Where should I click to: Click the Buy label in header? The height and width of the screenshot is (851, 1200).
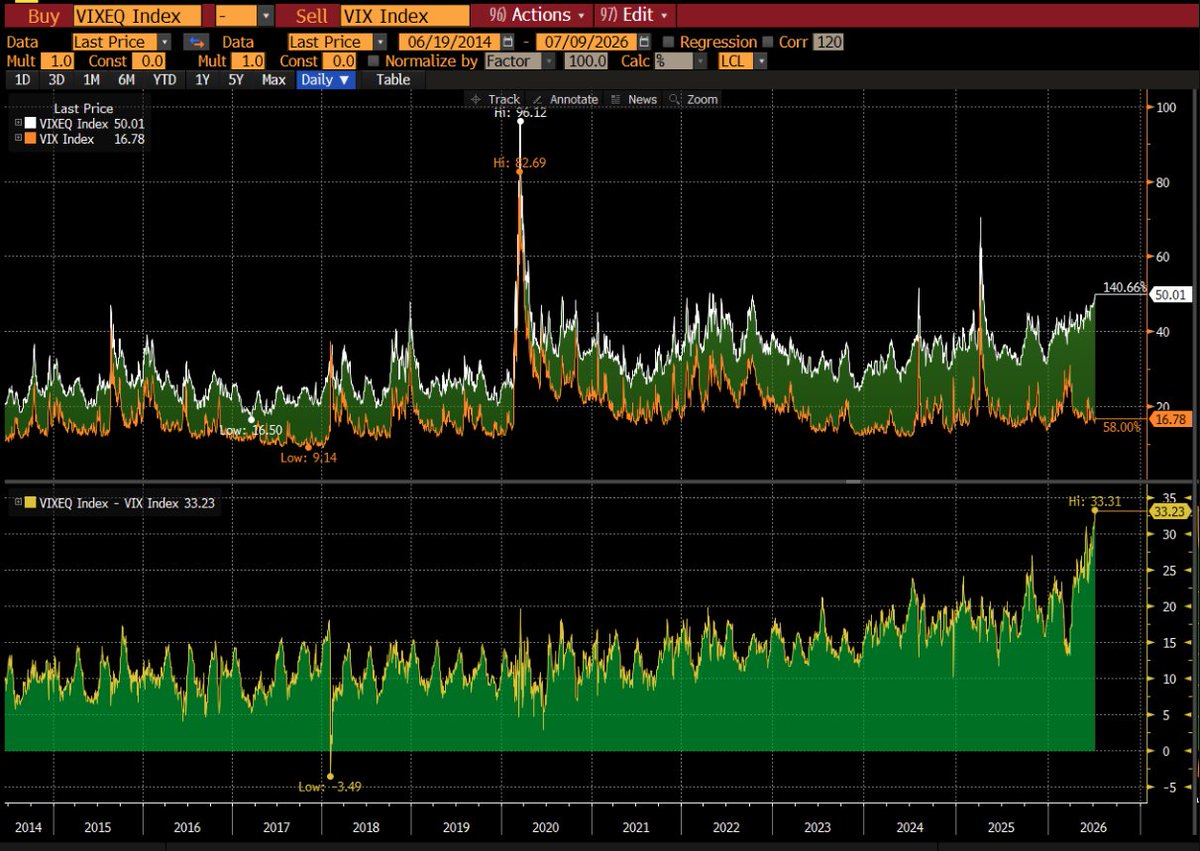[x=42, y=16]
